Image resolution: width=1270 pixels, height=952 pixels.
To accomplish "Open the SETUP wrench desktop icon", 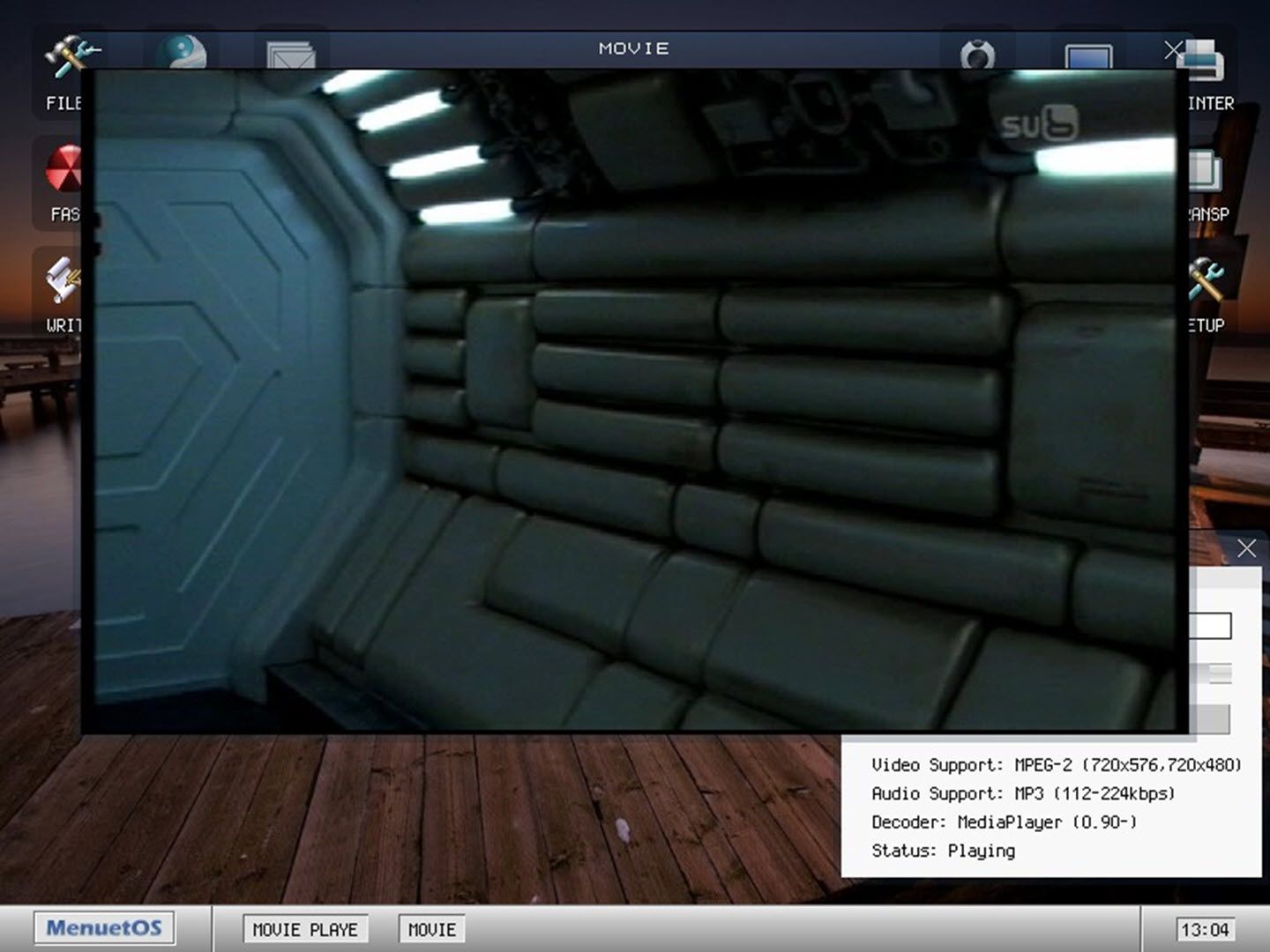I will [1206, 294].
